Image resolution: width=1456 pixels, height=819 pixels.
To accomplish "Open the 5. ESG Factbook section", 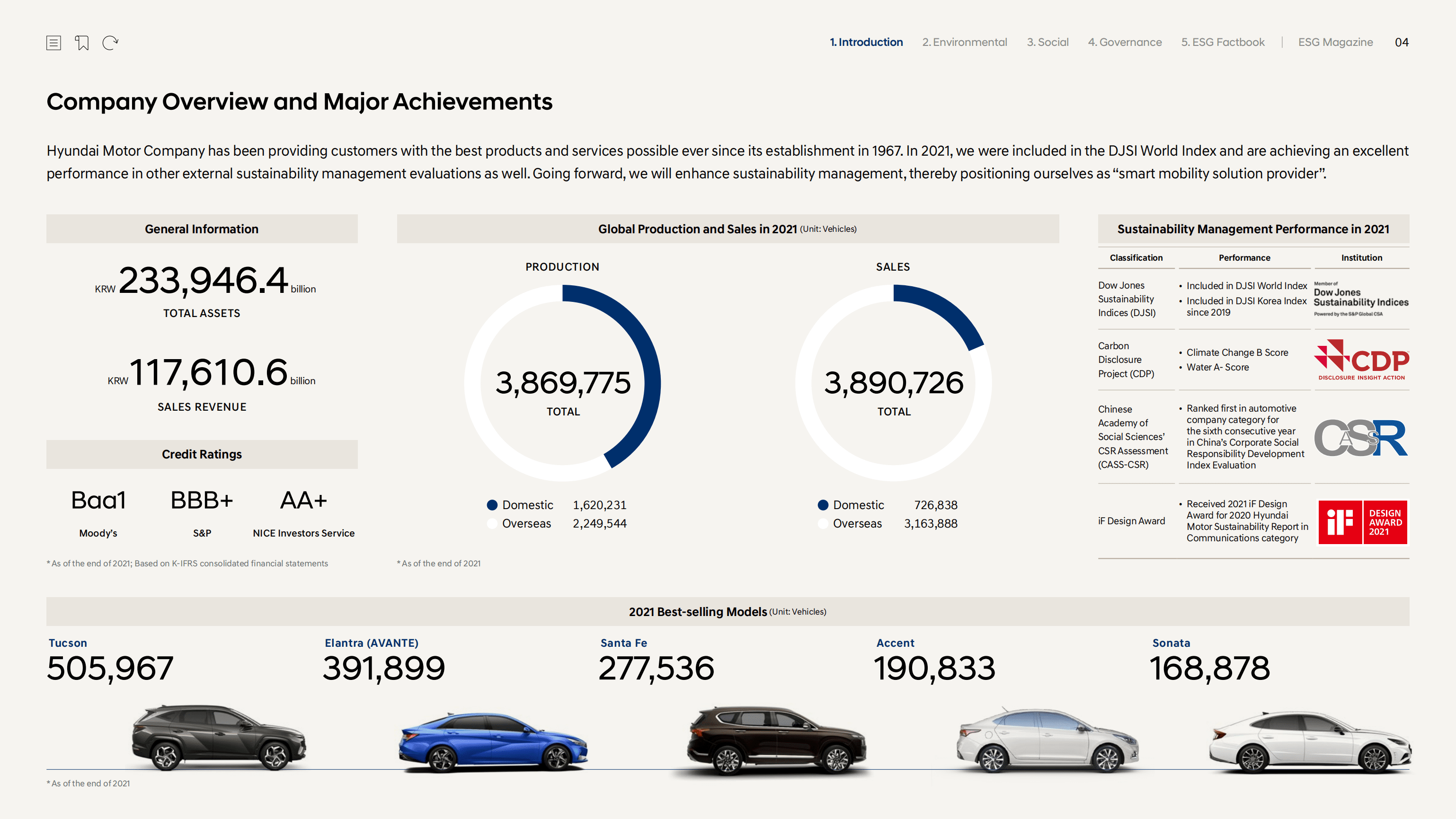I will tap(1223, 42).
